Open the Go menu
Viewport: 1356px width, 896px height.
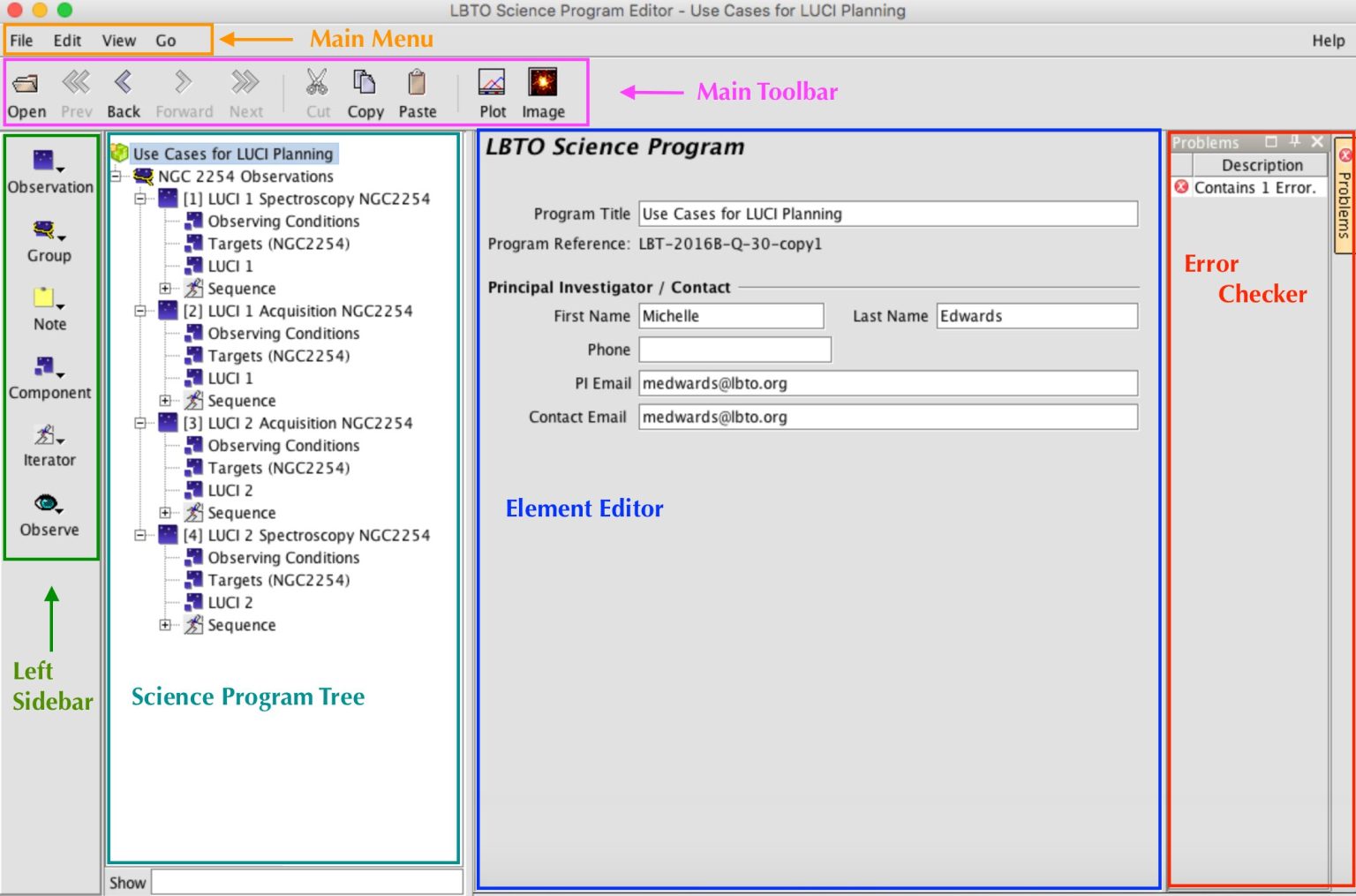pyautogui.click(x=166, y=41)
